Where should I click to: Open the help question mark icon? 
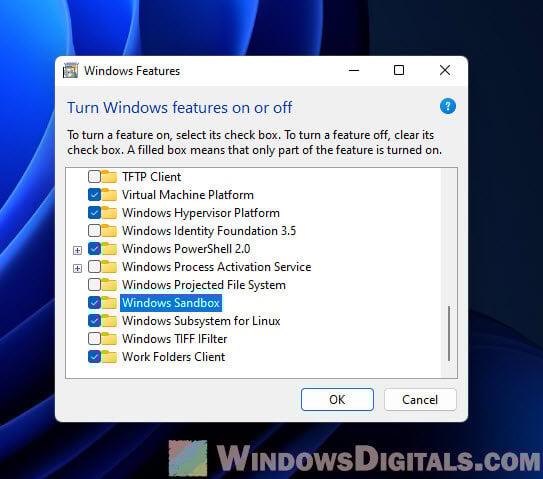click(x=447, y=106)
